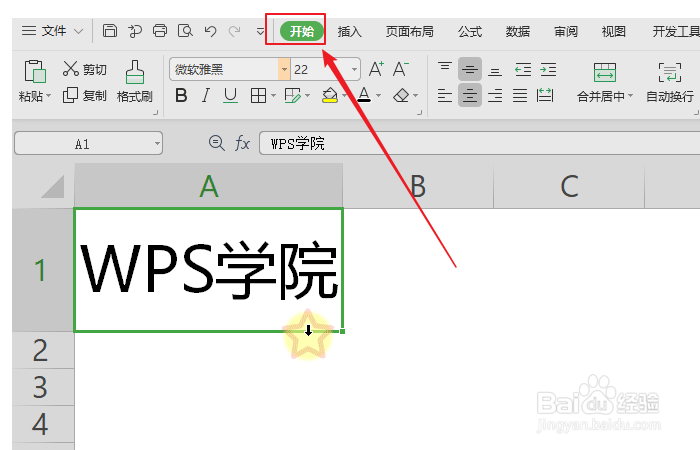Apply the font color A icon
700x450 pixels.
(364, 96)
